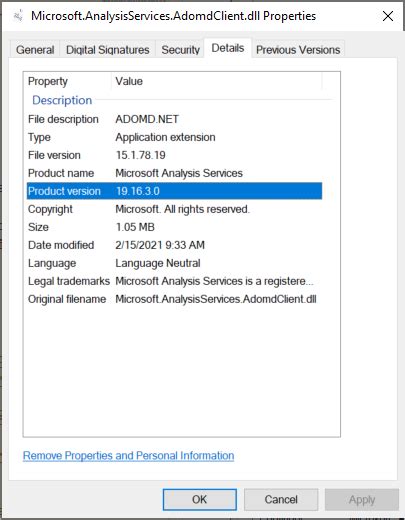Select the Legal trademarks row
The width and height of the screenshot is (405, 520).
pyautogui.click(x=174, y=281)
